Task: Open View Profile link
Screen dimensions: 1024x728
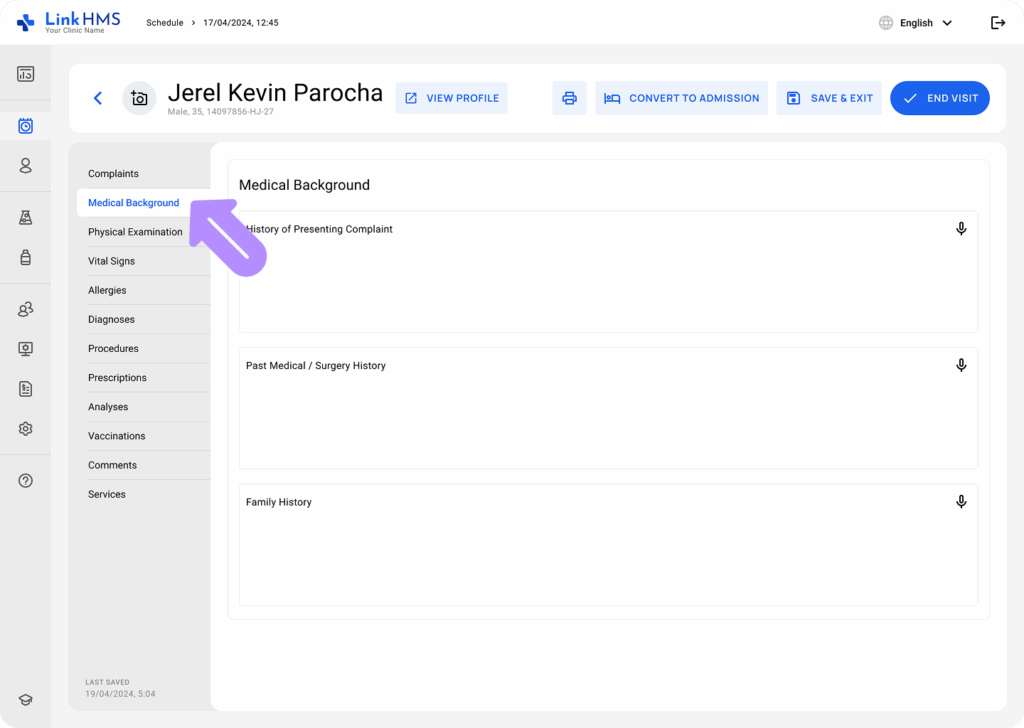Action: (x=451, y=98)
